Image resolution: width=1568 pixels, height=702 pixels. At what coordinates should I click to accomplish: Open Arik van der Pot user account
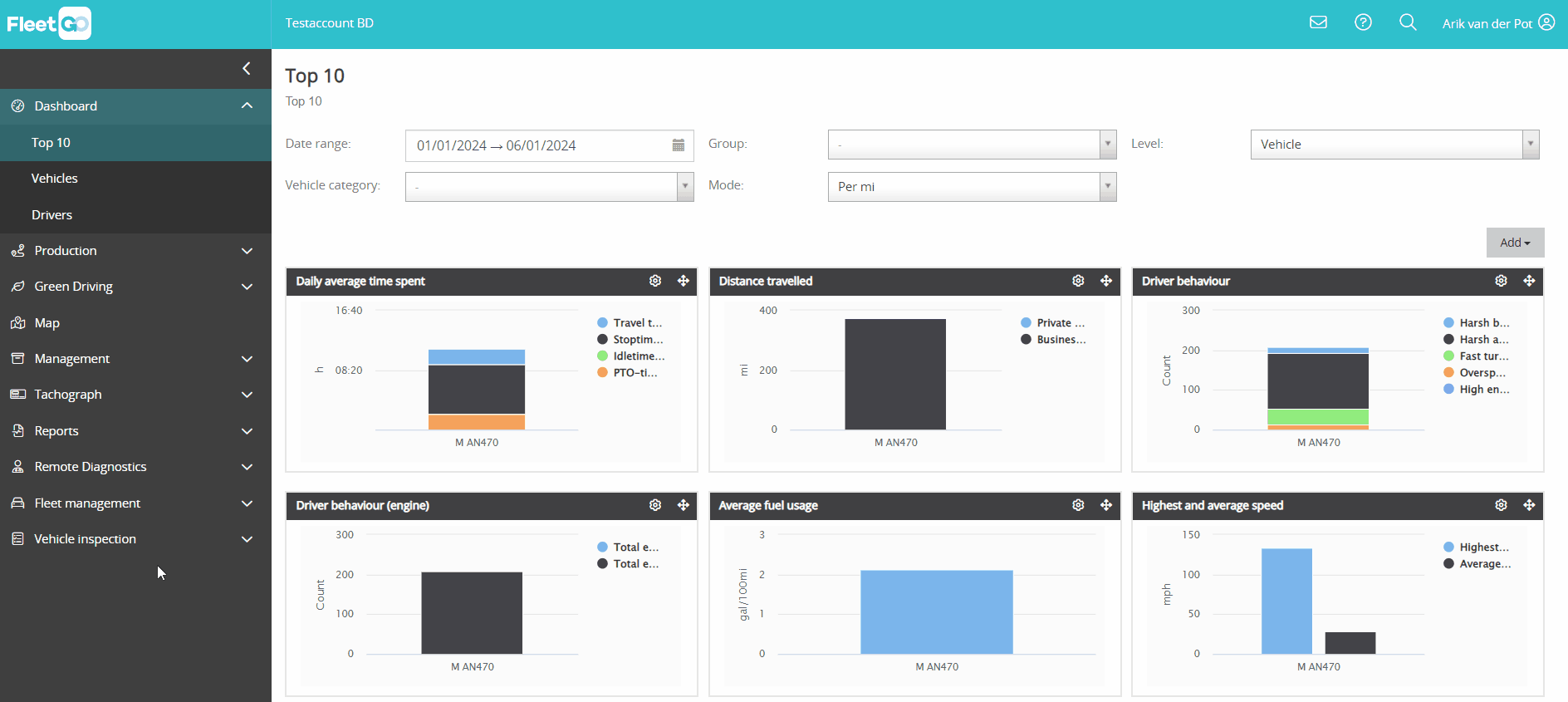tap(1498, 23)
